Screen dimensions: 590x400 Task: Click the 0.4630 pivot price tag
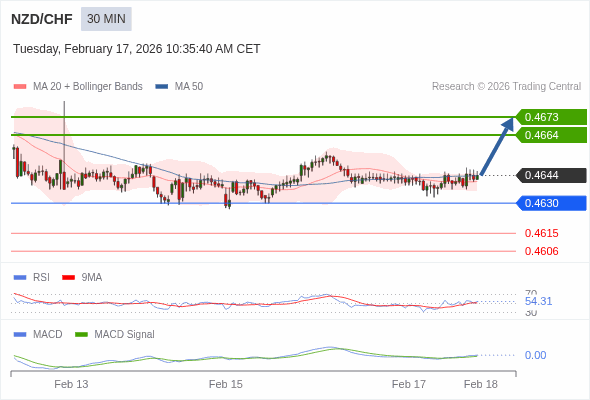click(x=551, y=203)
